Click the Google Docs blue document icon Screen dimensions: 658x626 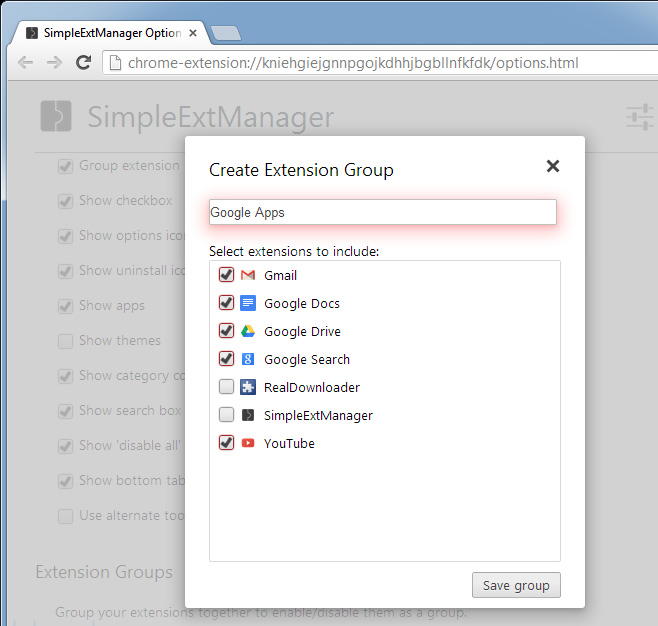click(x=248, y=303)
